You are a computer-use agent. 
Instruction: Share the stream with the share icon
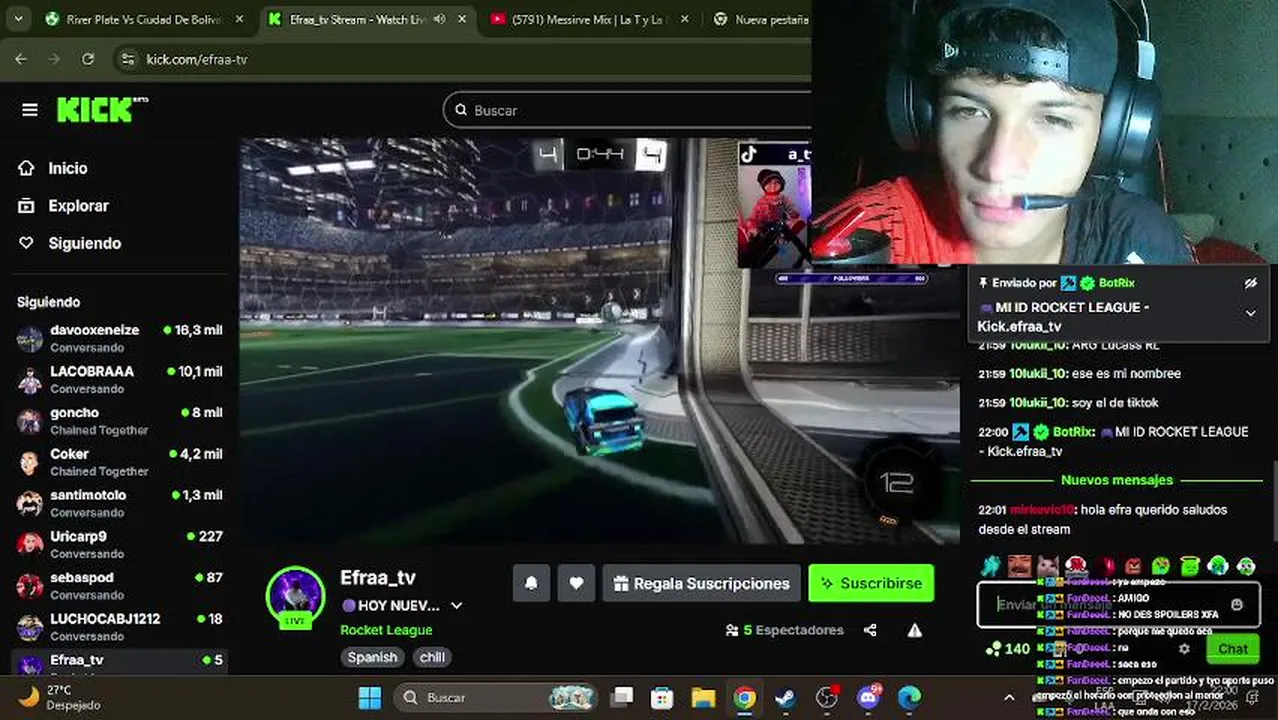tap(870, 630)
